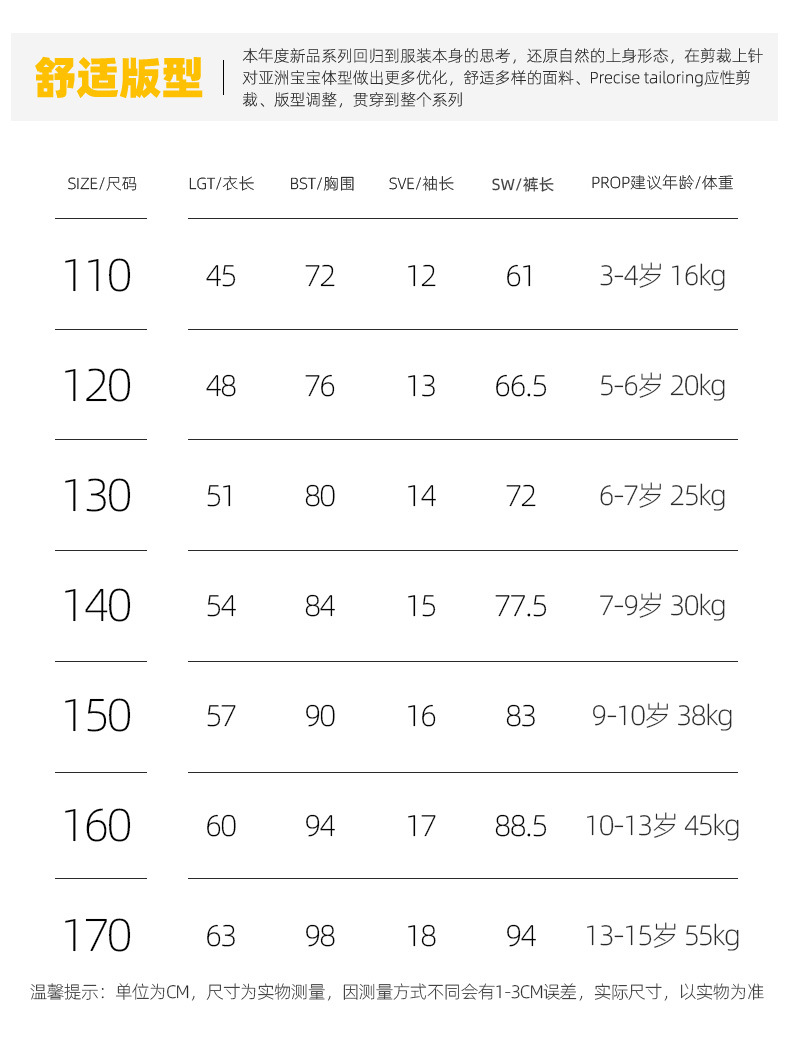The width and height of the screenshot is (790, 1055).
Task: Click the 66.5 pants length value
Action: (521, 386)
